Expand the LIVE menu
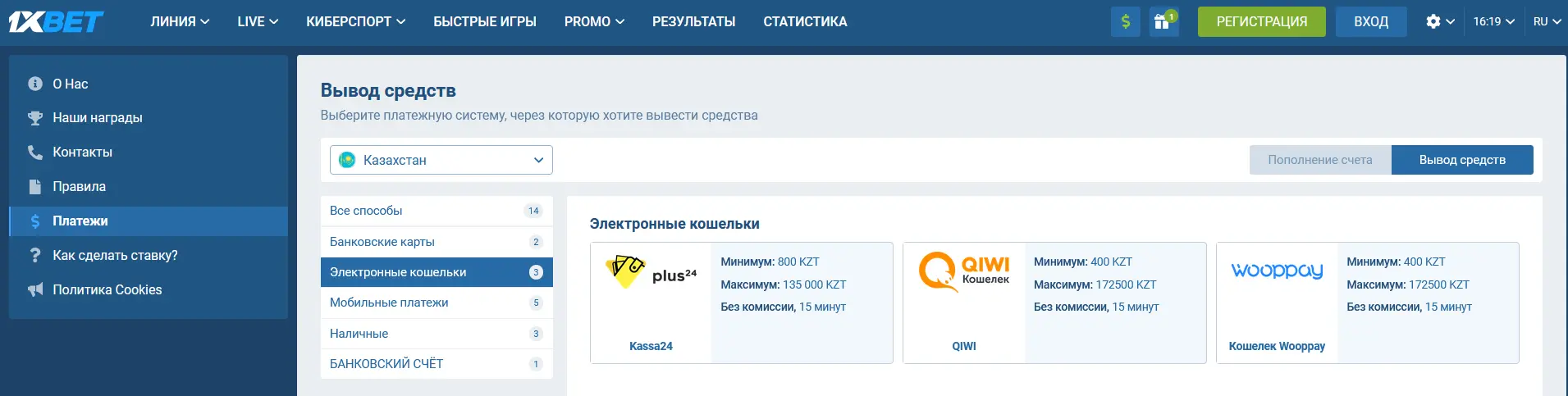The image size is (1568, 396). pyautogui.click(x=258, y=21)
